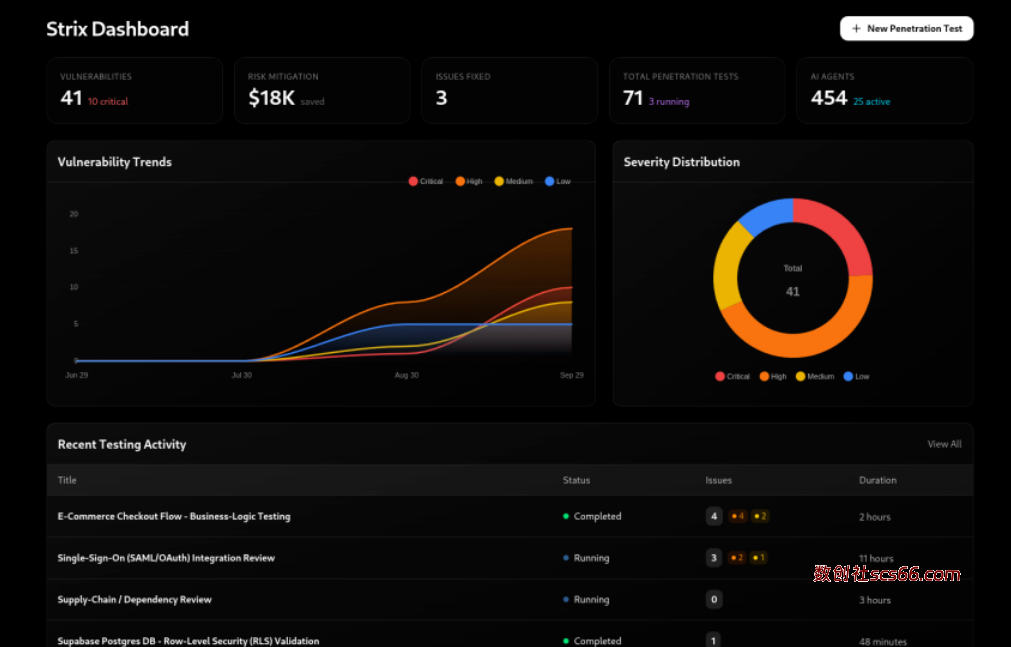The image size is (1011, 647).
Task: Click the total issues badge 3 in Single-Sign-On row
Action: pyautogui.click(x=714, y=558)
